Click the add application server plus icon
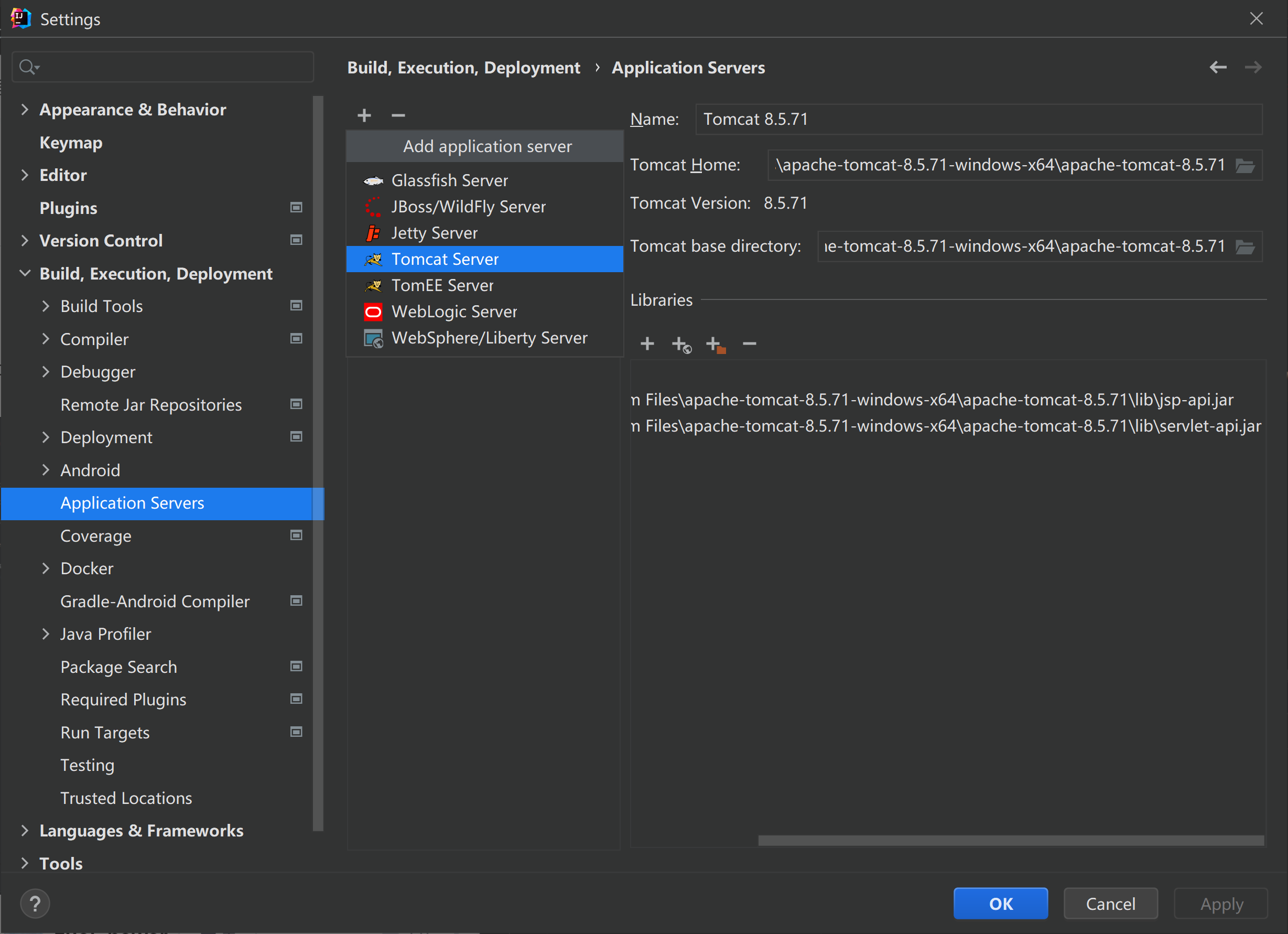The width and height of the screenshot is (1288, 934). point(364,115)
